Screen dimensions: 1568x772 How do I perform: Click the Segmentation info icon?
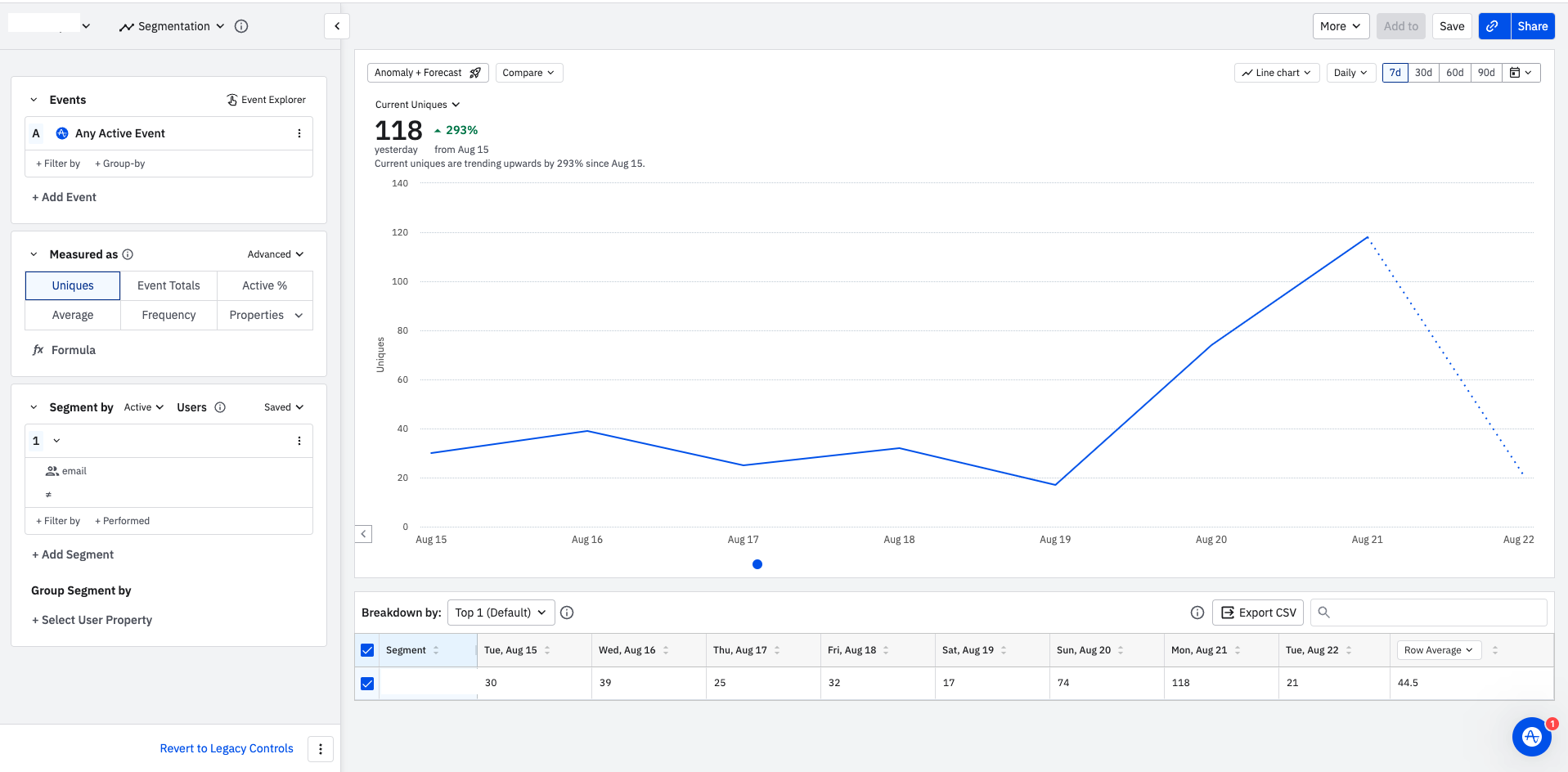pyautogui.click(x=241, y=26)
